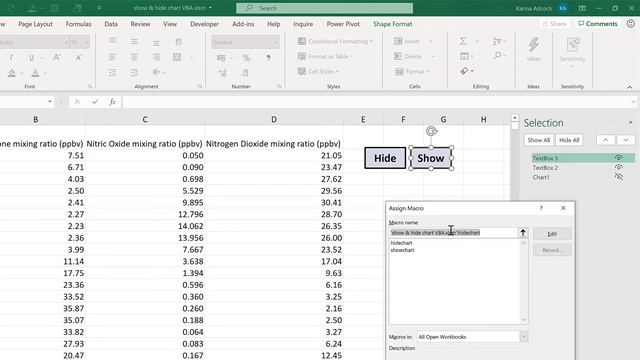The height and width of the screenshot is (360, 640).
Task: Click the Merge & Center icon
Action: coord(177,57)
